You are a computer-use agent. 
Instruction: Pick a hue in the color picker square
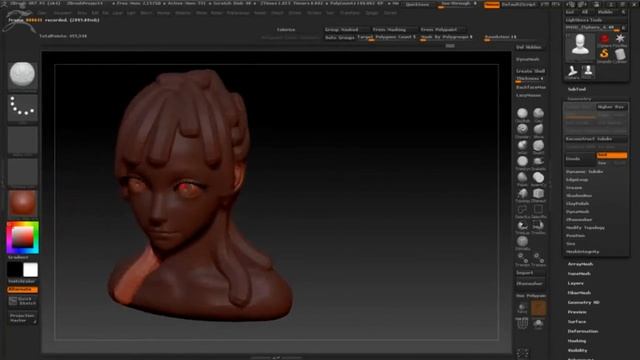[22, 237]
